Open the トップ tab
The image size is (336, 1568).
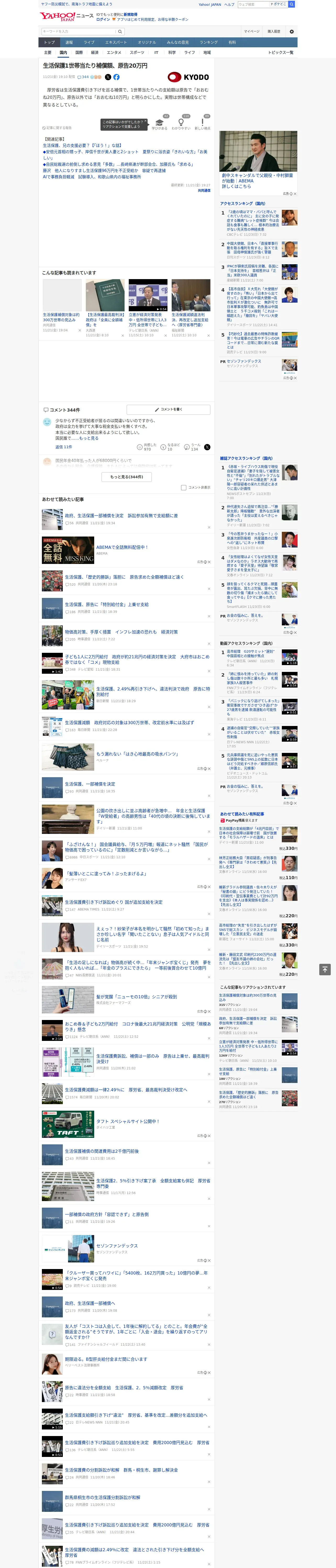tap(49, 43)
